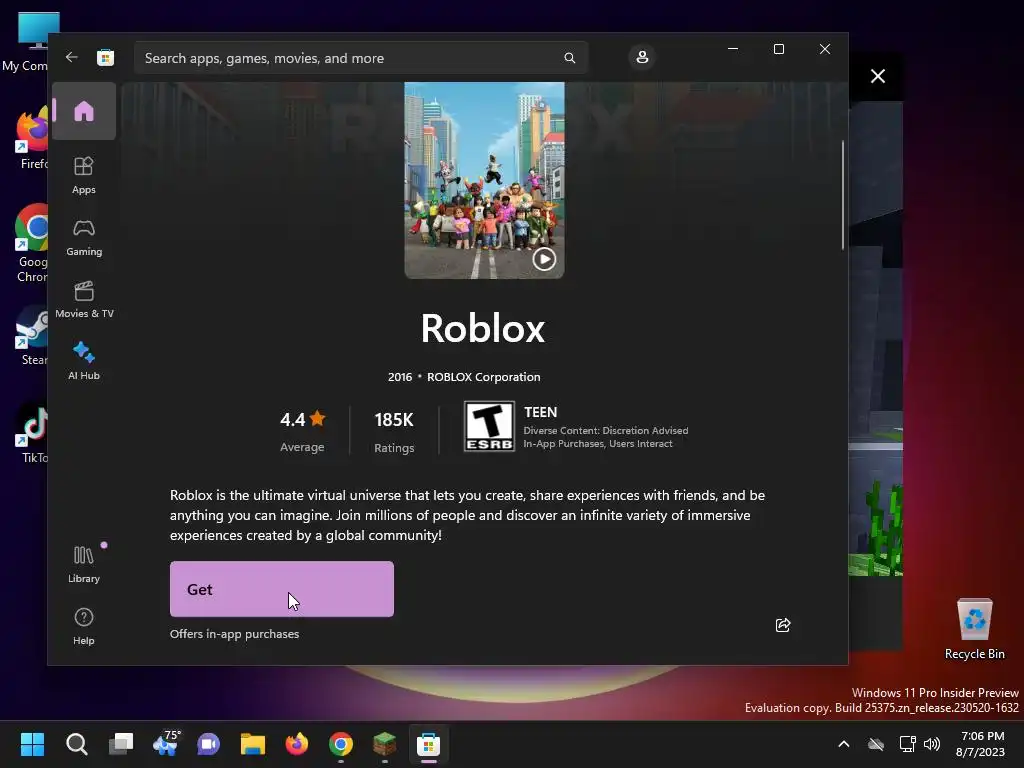Click the Store page vertical scrollbar
The width and height of the screenshot is (1024, 768).
coord(842,195)
